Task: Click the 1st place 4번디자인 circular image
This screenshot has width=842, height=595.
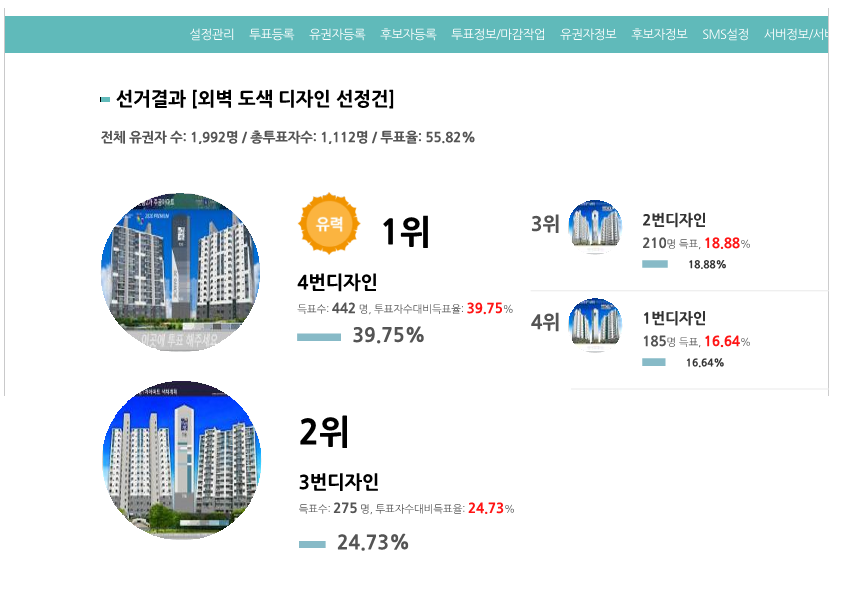Action: pos(180,272)
